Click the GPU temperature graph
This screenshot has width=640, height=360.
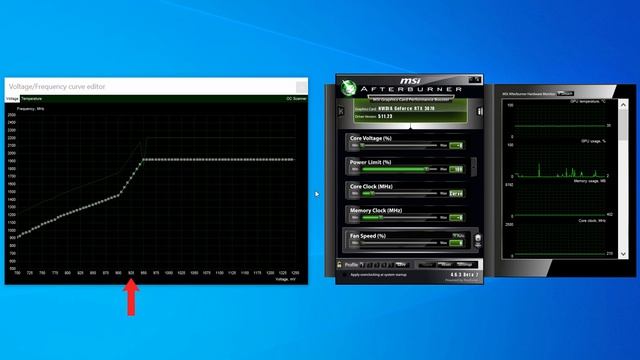(x=560, y=120)
